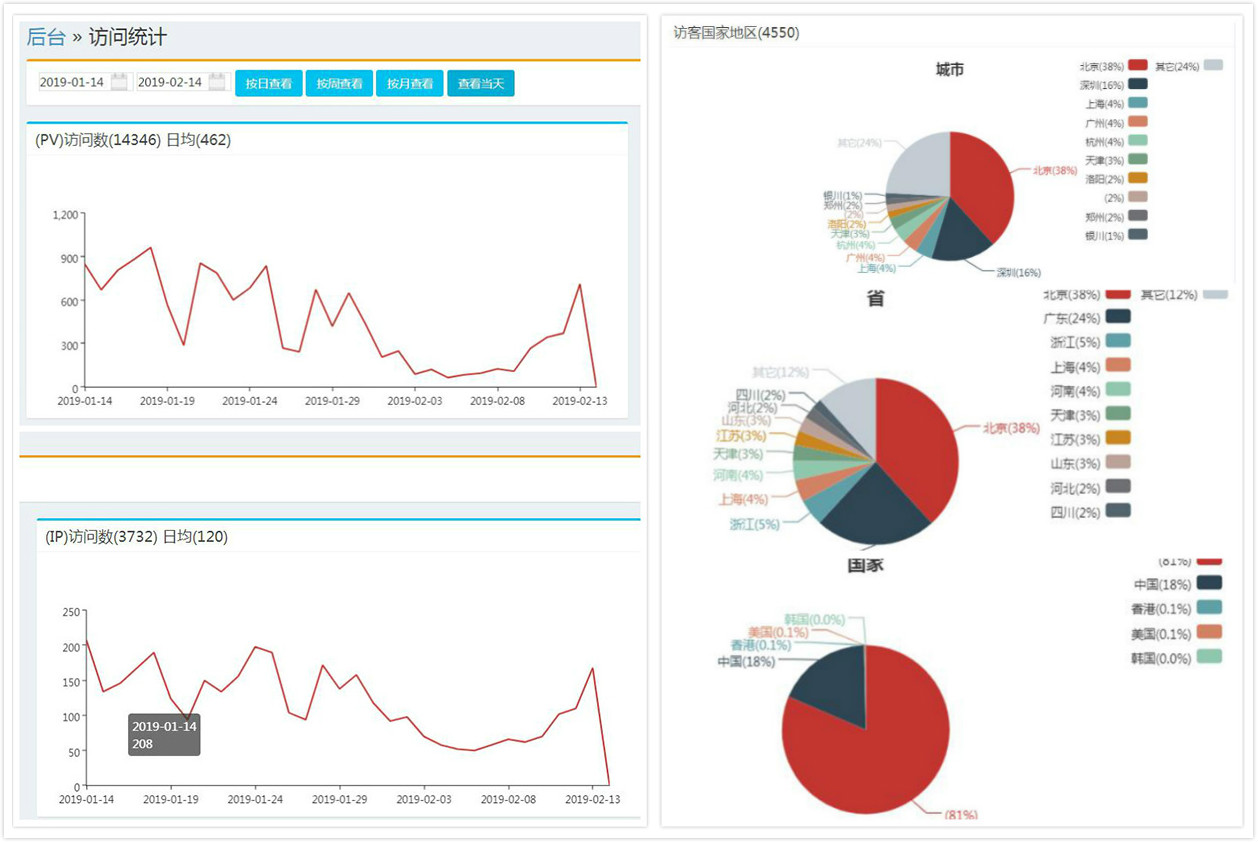The height and width of the screenshot is (842, 1258).
Task: Toggle 深圳(16%) legend entry in city chart
Action: (x=1113, y=84)
